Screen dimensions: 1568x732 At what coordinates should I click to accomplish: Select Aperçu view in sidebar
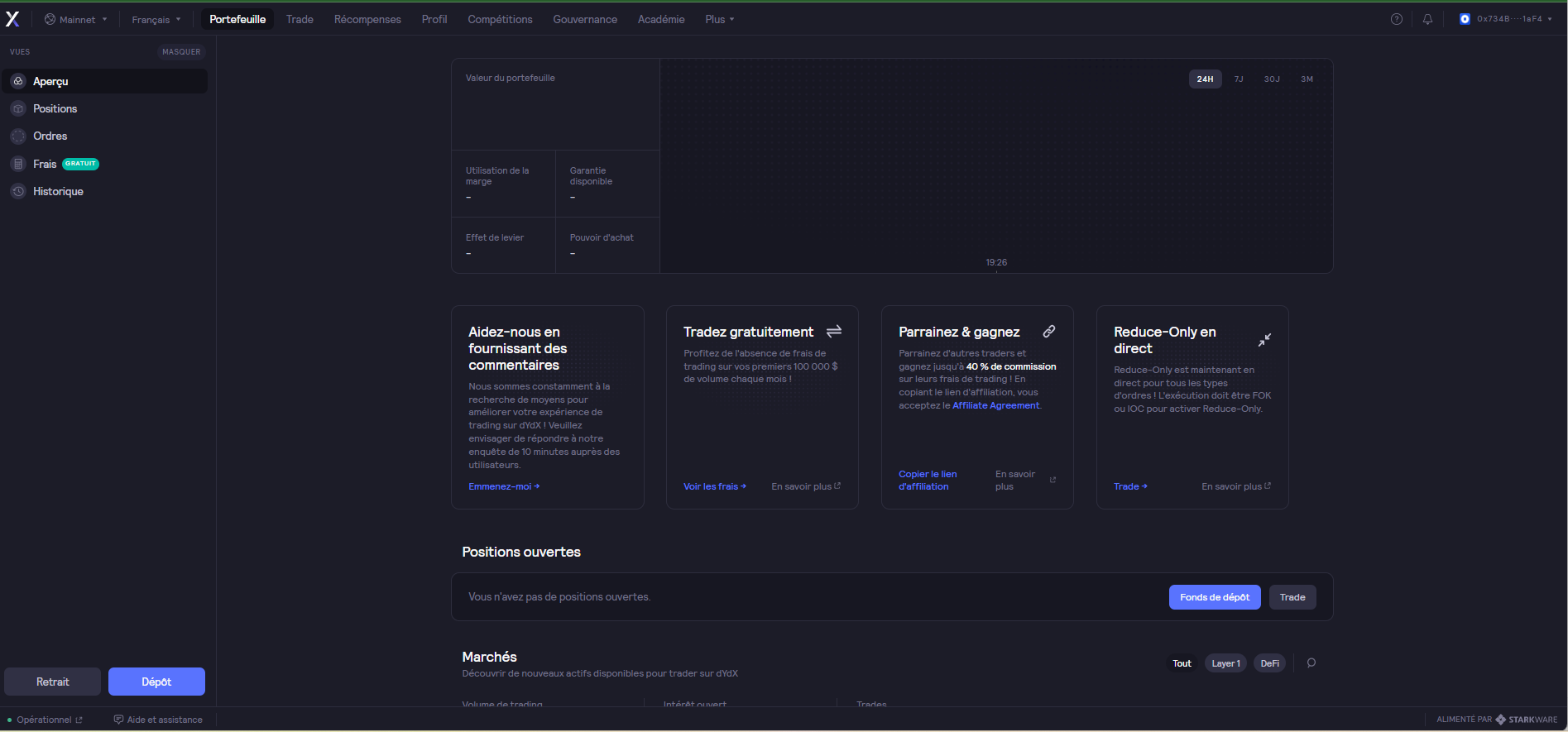[105, 81]
